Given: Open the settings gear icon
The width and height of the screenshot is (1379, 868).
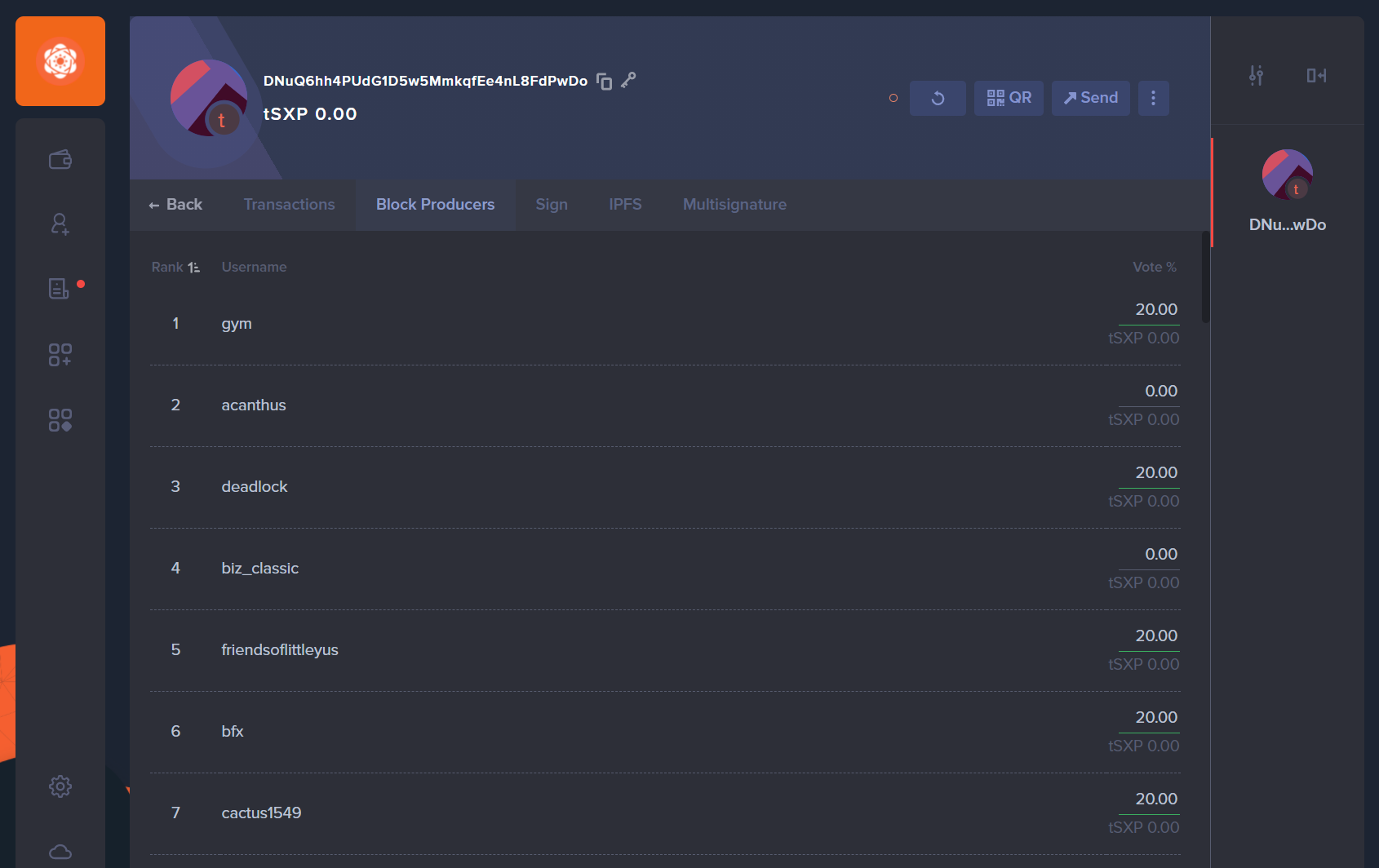Looking at the screenshot, I should click(x=60, y=786).
